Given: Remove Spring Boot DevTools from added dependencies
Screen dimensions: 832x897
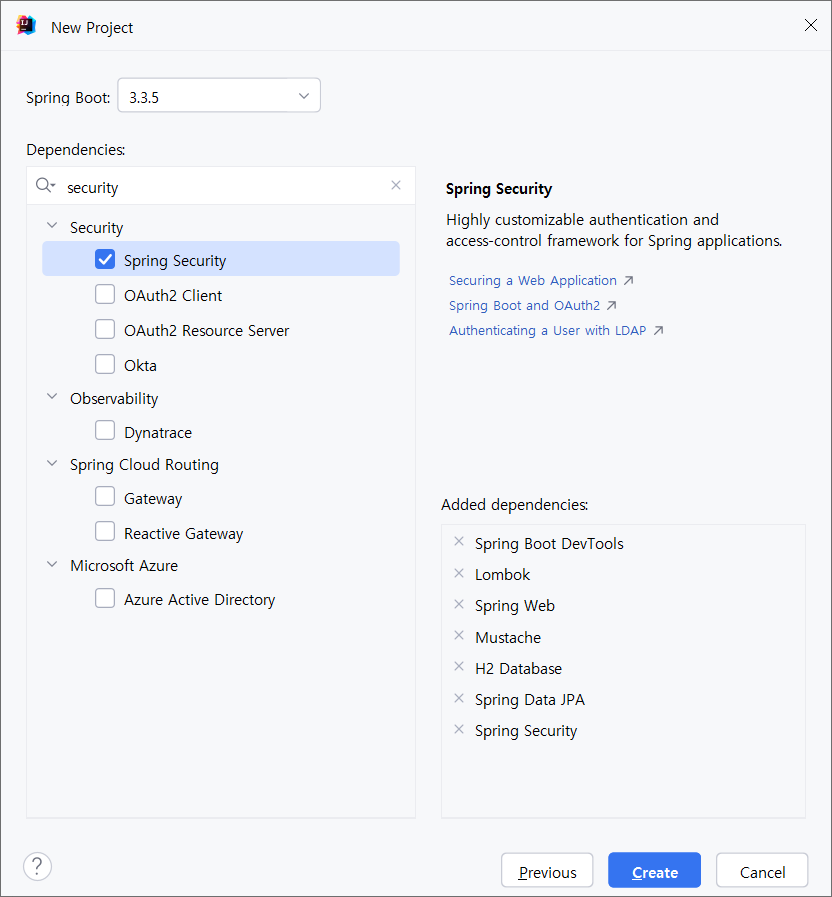Looking at the screenshot, I should point(459,542).
